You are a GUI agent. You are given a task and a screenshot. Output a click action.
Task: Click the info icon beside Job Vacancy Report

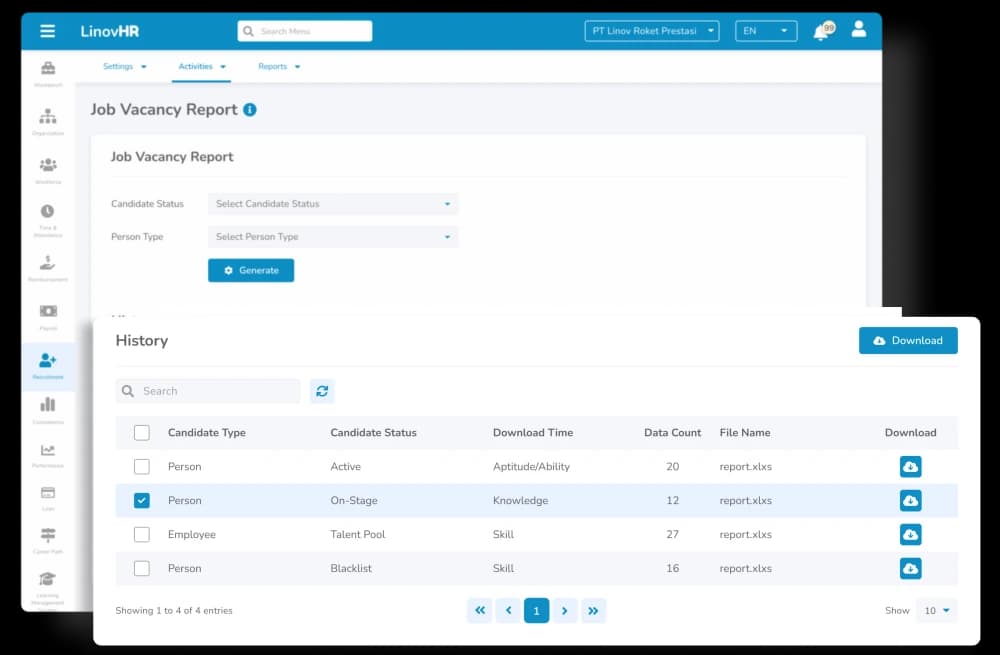tap(250, 110)
